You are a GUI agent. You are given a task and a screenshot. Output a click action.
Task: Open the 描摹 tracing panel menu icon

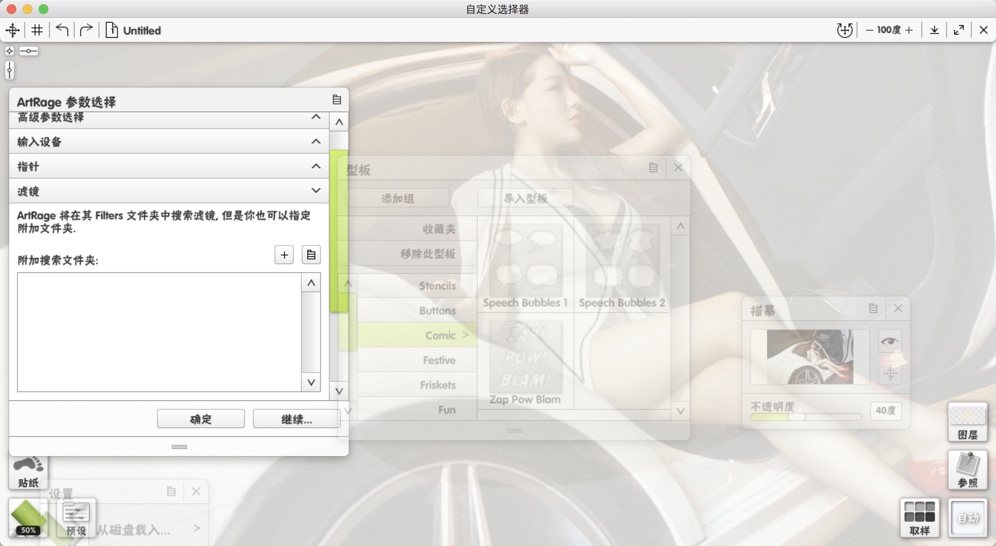tap(873, 309)
